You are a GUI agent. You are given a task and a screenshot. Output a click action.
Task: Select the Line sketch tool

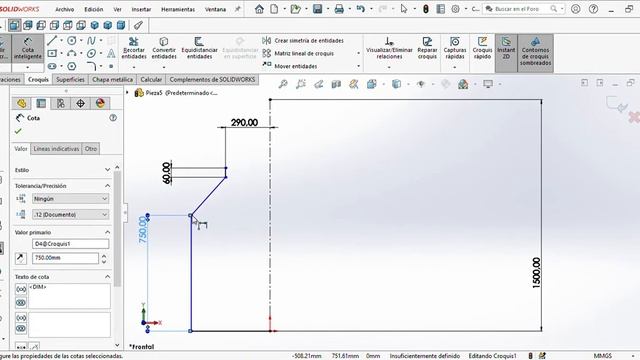[52, 40]
